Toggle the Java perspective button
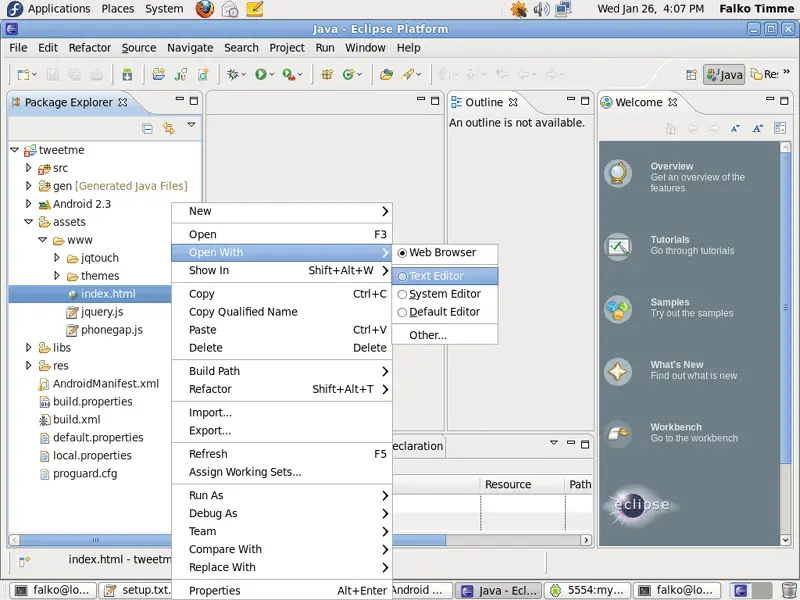Screen dimensions: 800x600 724,74
